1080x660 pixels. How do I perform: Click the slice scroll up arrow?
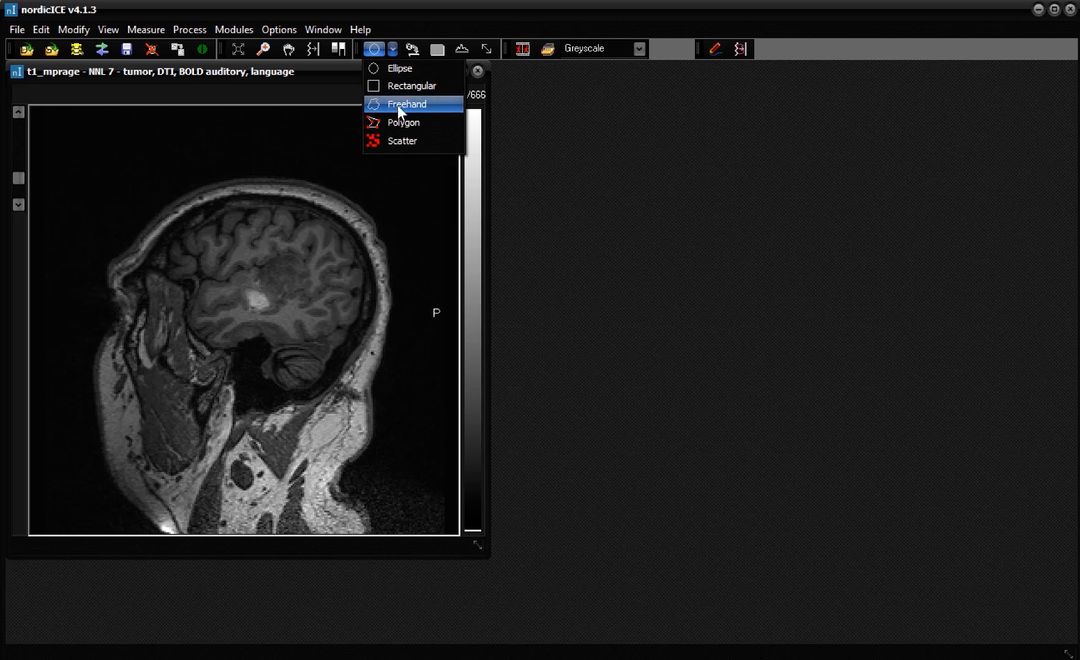18,112
